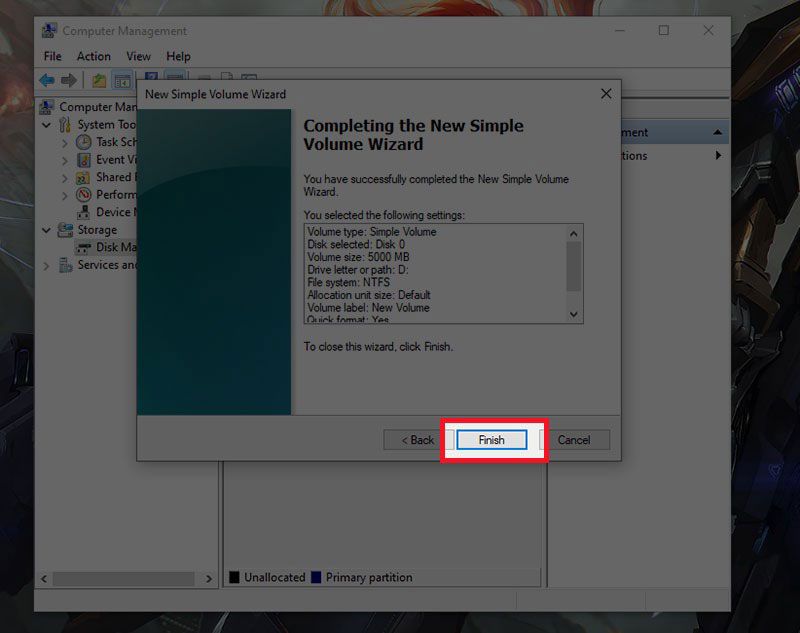Viewport: 800px width, 633px height.
Task: Click 'Volume label: New Volume' line
Action: click(368, 308)
